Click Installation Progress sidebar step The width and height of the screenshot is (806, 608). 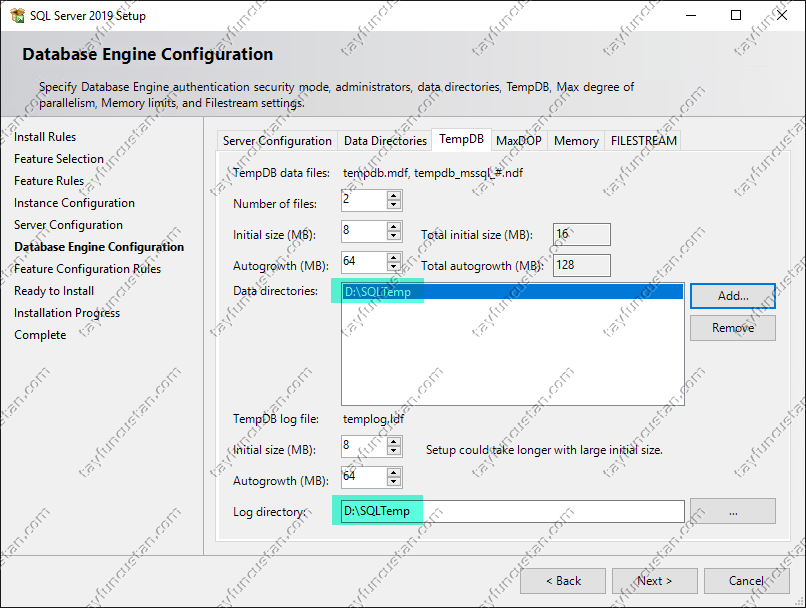(67, 313)
